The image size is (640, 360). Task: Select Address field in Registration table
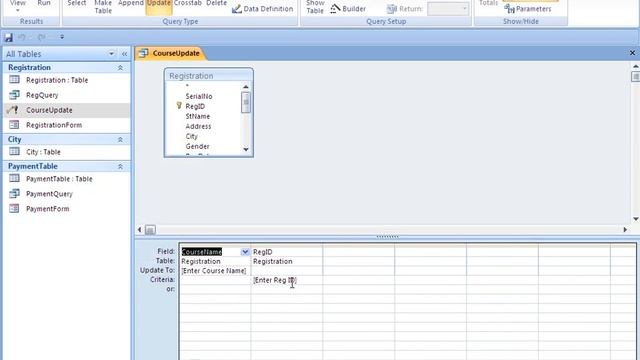tap(198, 127)
